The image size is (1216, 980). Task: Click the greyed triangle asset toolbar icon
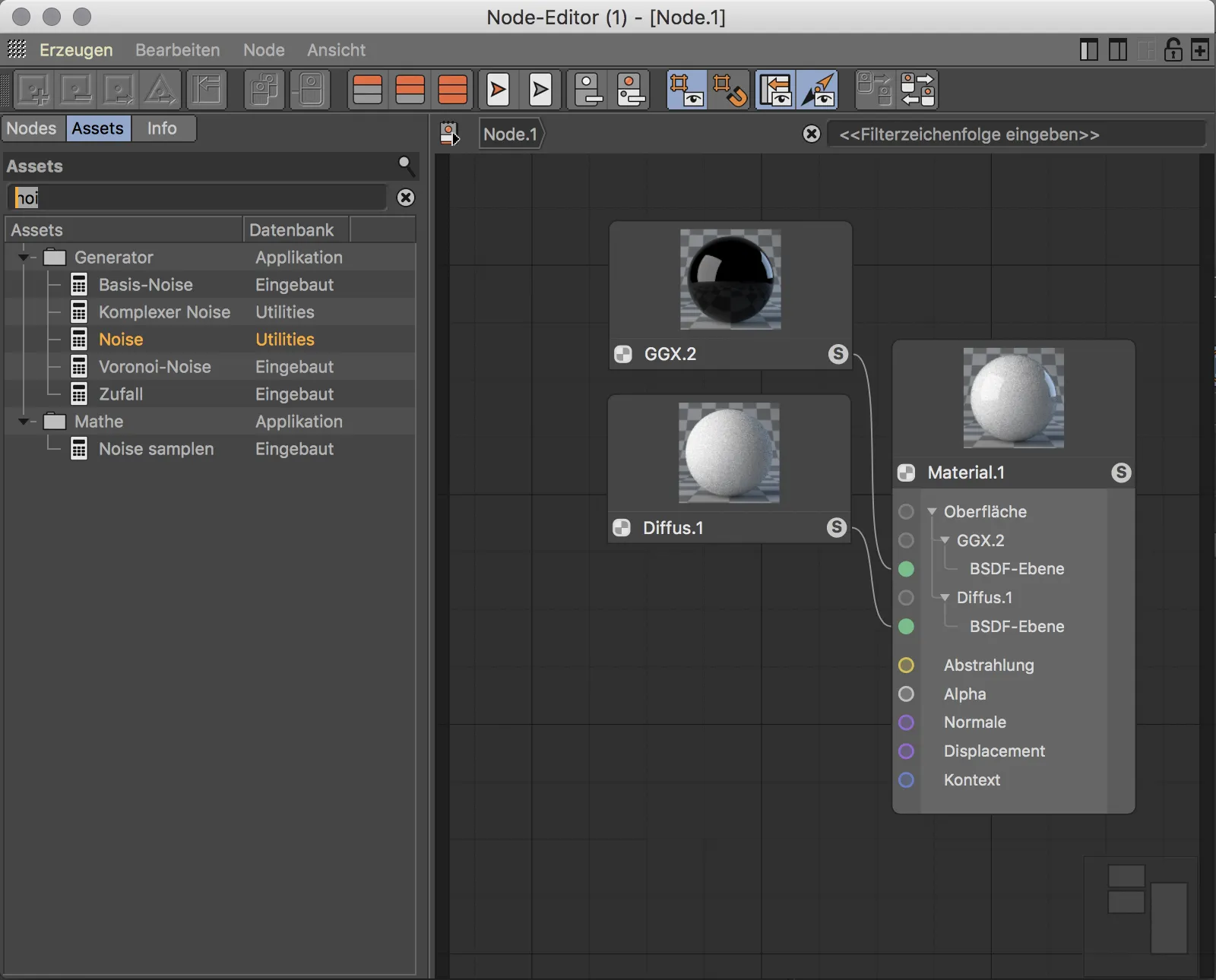point(160,90)
